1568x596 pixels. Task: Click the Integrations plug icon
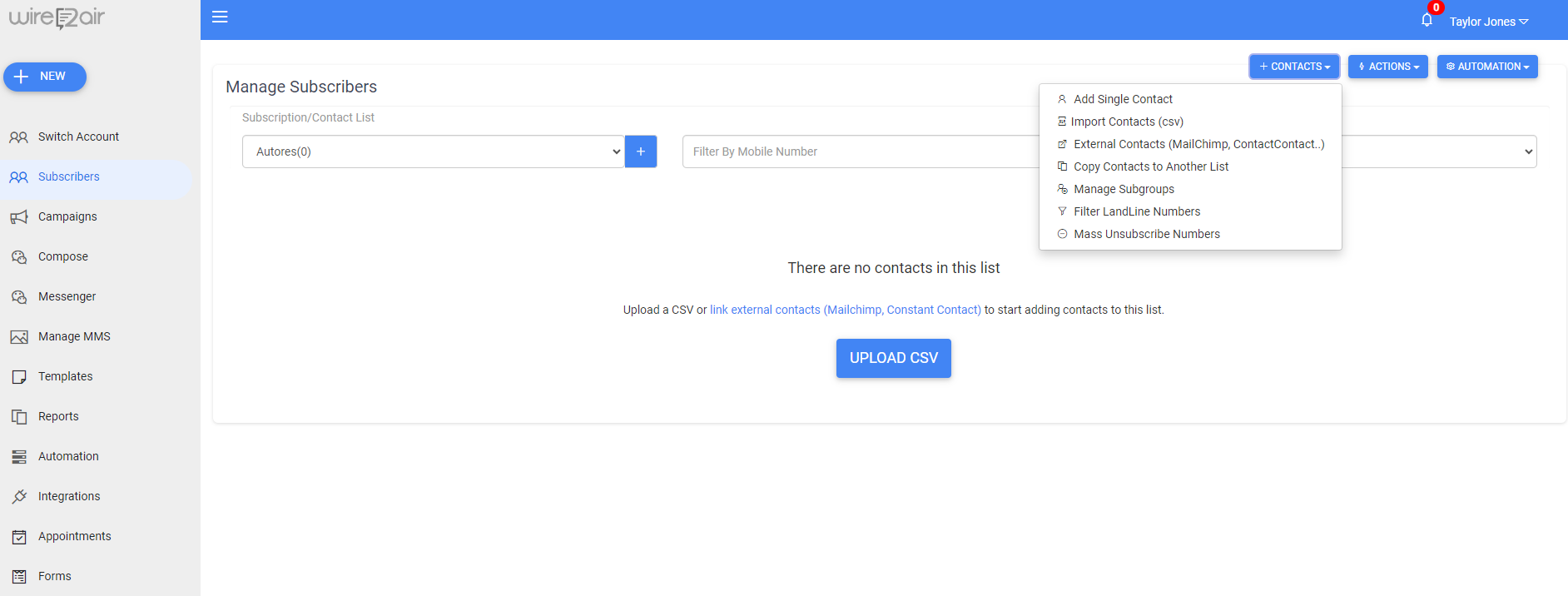coord(18,497)
